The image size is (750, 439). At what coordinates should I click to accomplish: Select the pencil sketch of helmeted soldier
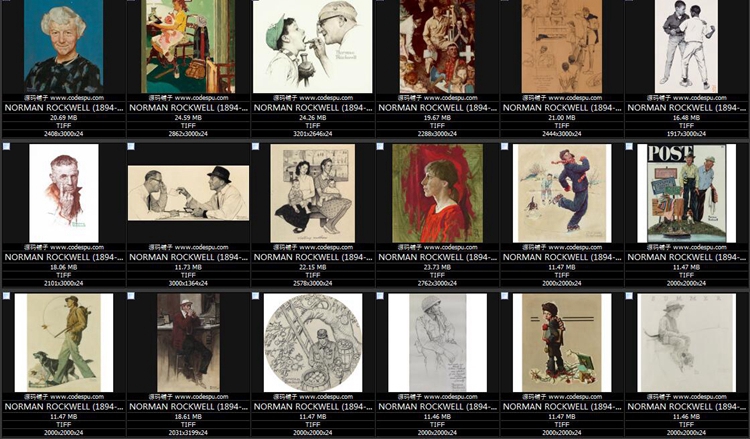point(437,343)
